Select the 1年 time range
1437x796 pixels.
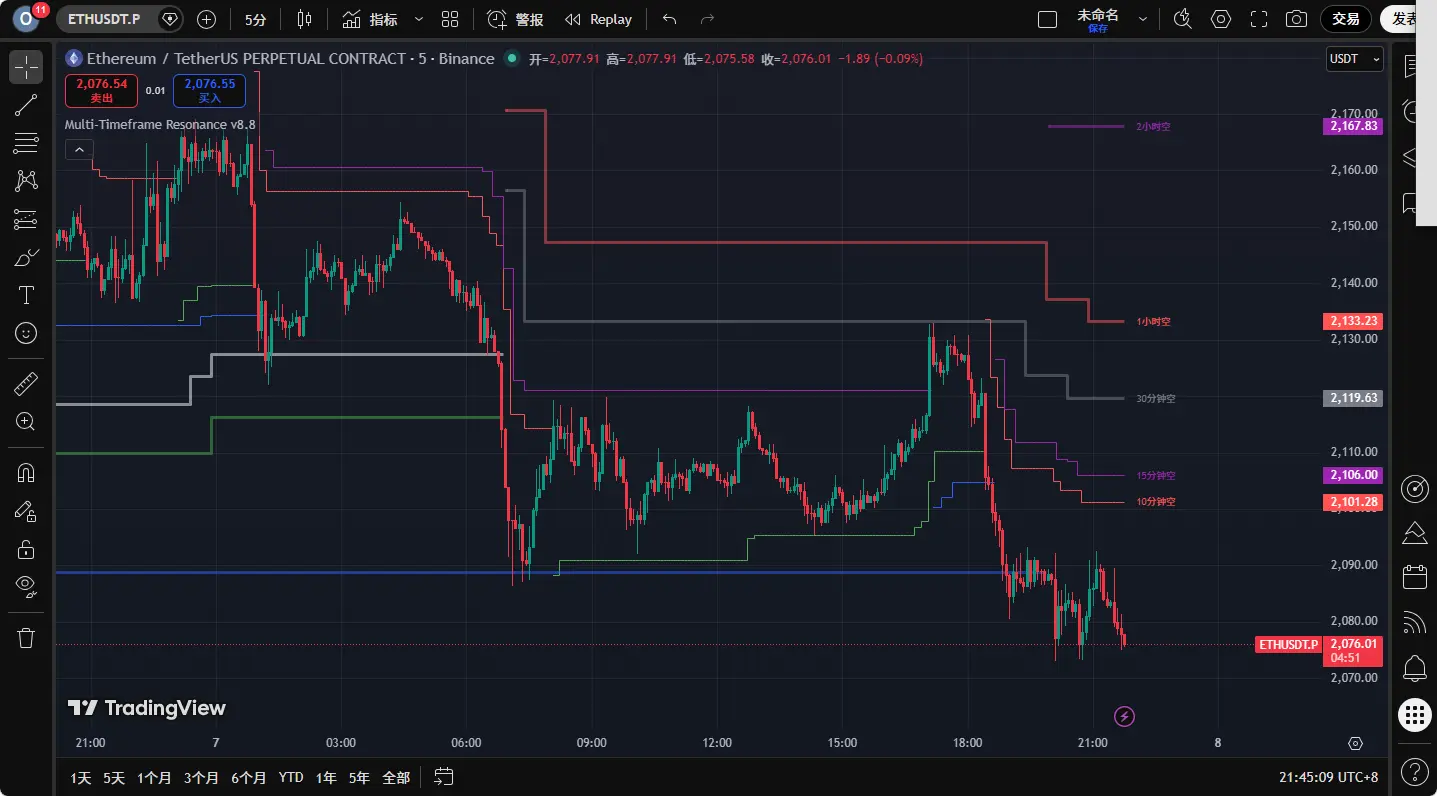(x=326, y=777)
